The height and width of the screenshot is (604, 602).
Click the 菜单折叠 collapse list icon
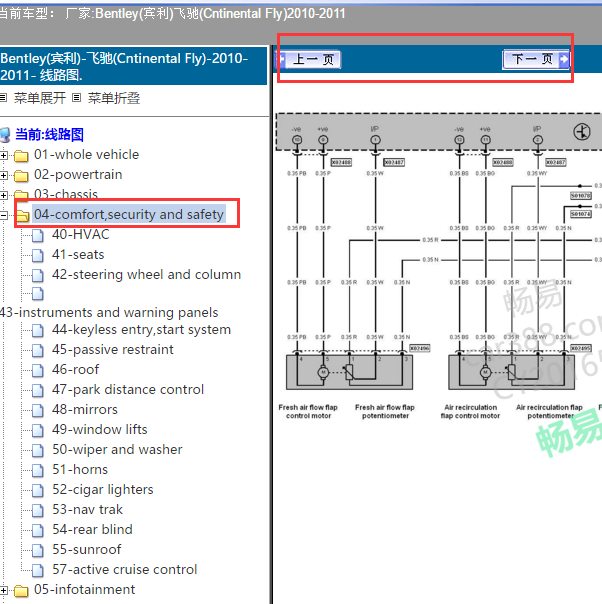(77, 98)
